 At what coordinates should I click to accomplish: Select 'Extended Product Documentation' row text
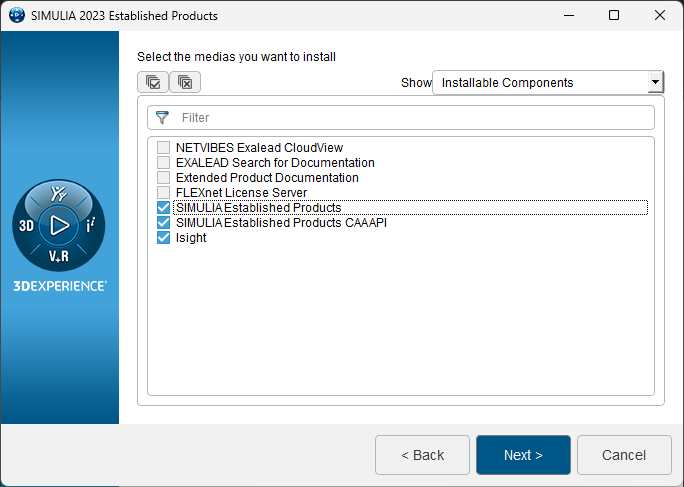267,178
